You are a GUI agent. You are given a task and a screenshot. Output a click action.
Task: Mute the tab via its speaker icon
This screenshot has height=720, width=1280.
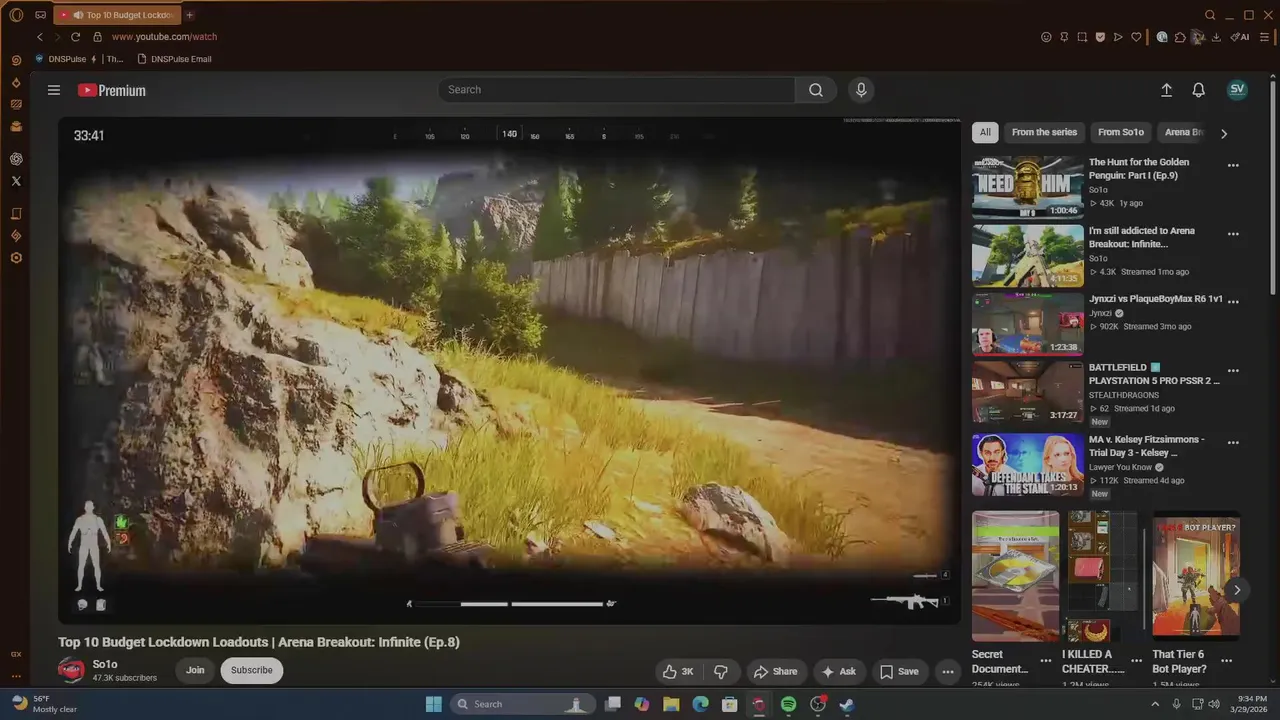77,15
